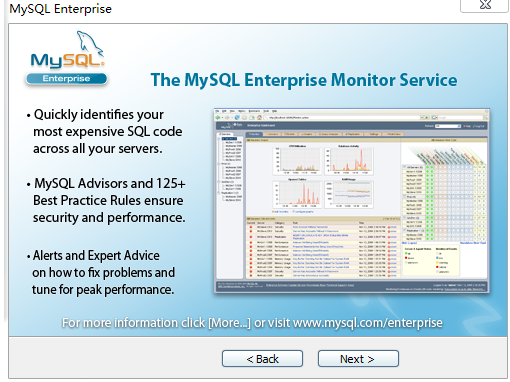Click the Next > button
510x382 pixels.
(x=358, y=359)
